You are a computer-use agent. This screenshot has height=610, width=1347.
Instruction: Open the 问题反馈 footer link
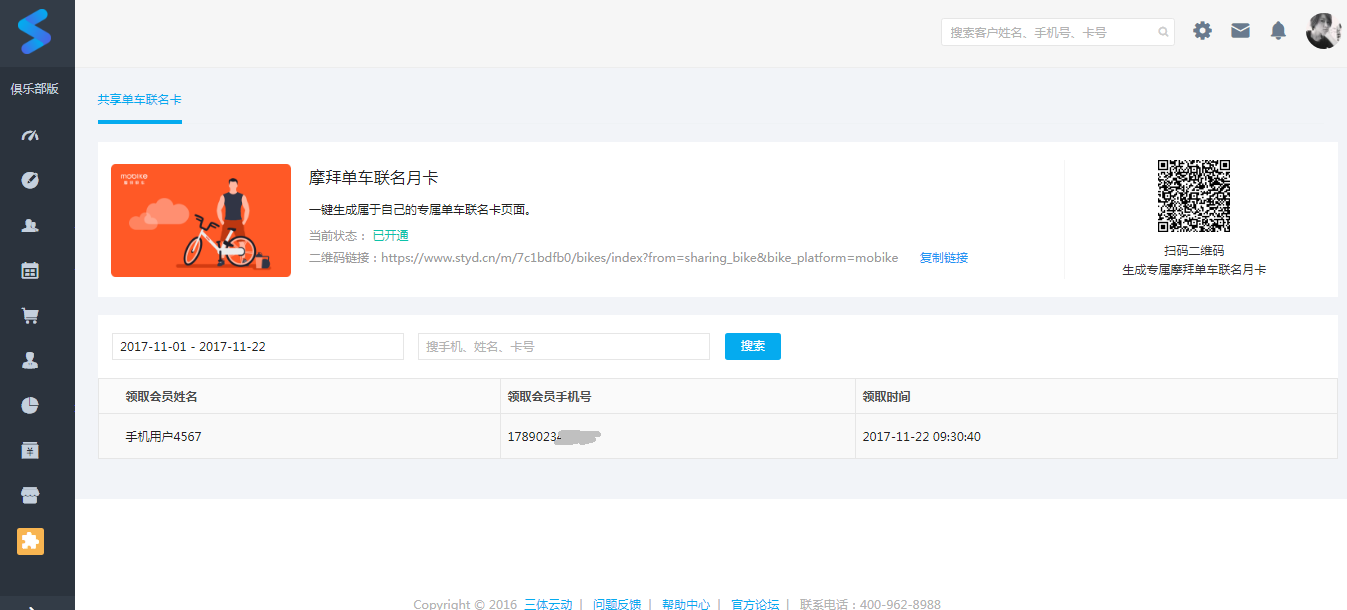pyautogui.click(x=617, y=604)
